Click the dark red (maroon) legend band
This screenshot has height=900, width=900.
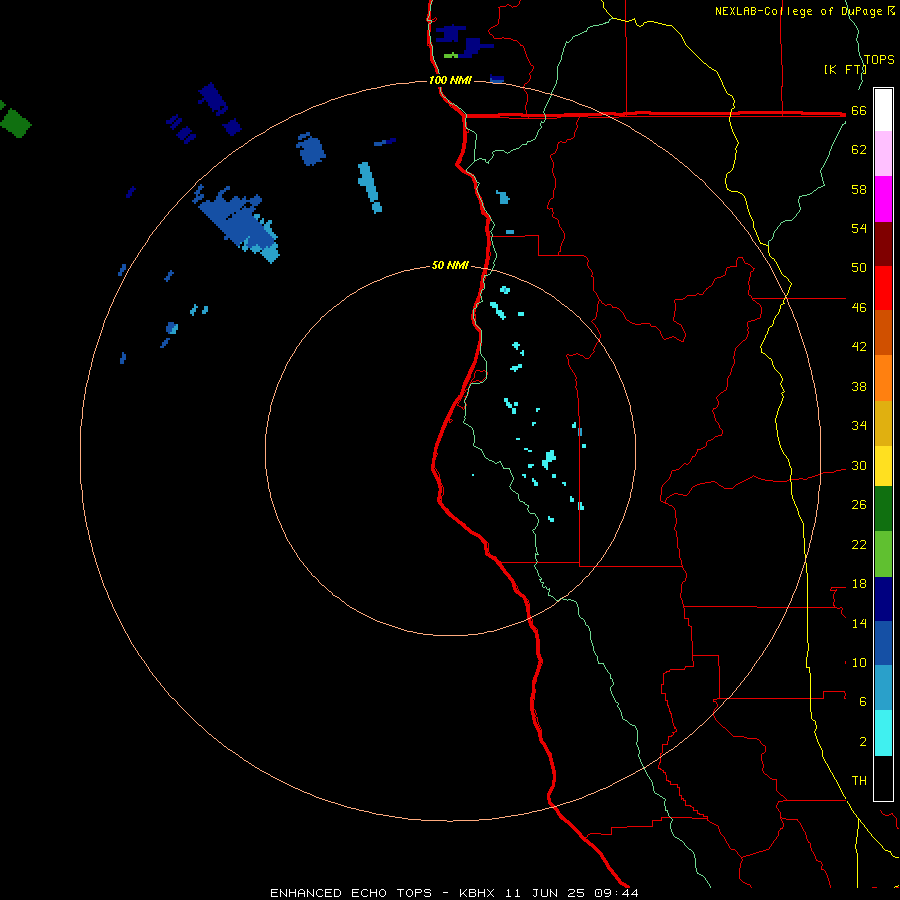883,244
